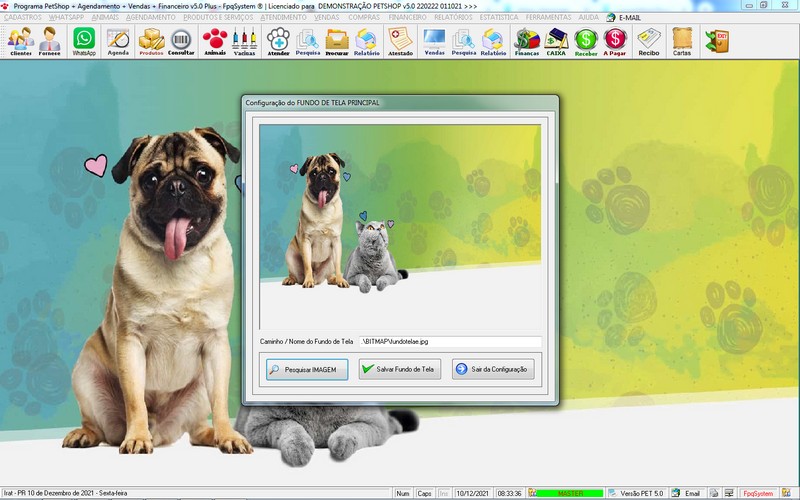800x500 pixels.
Task: Open the Fornece suppliers icon
Action: click(x=49, y=41)
